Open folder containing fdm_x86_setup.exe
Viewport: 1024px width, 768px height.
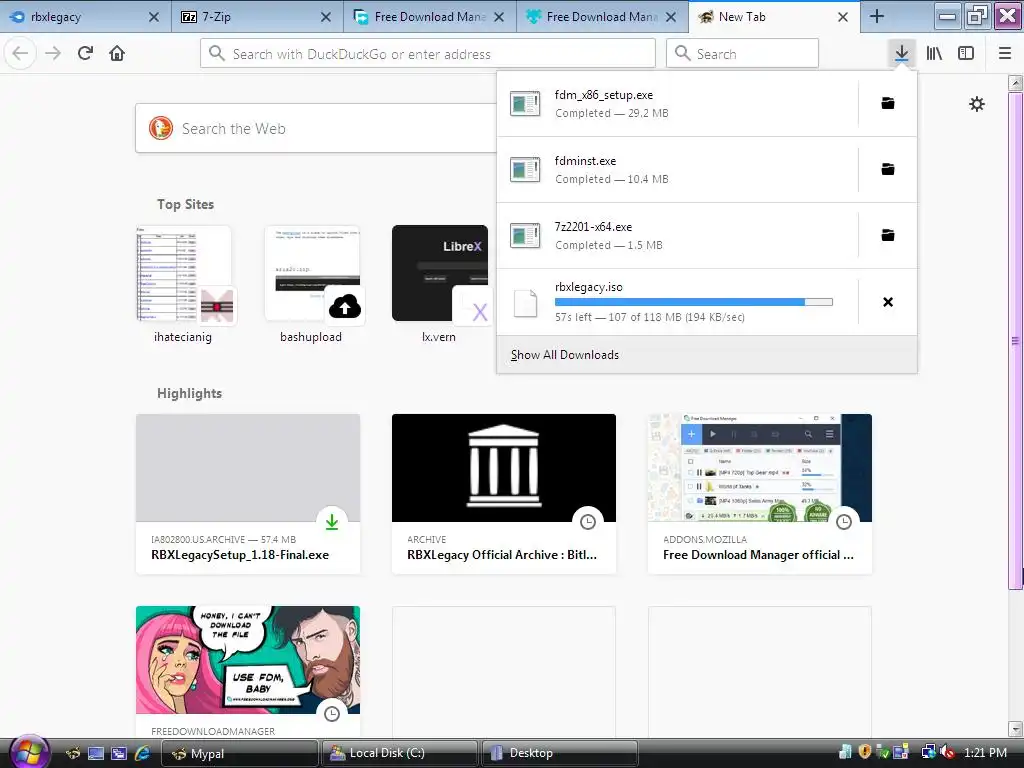tap(888, 103)
